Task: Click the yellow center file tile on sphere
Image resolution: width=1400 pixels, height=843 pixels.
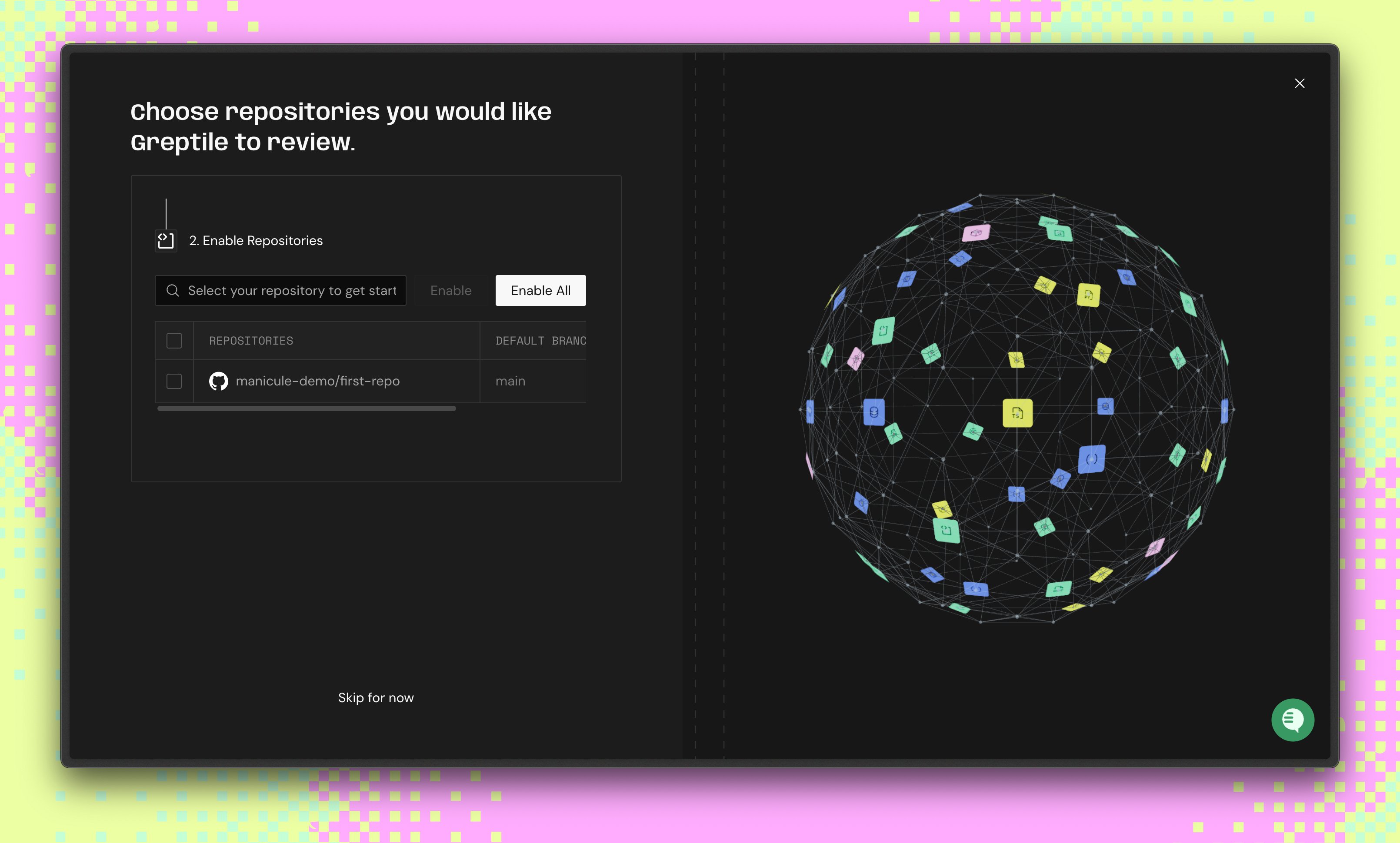Action: [x=1017, y=413]
